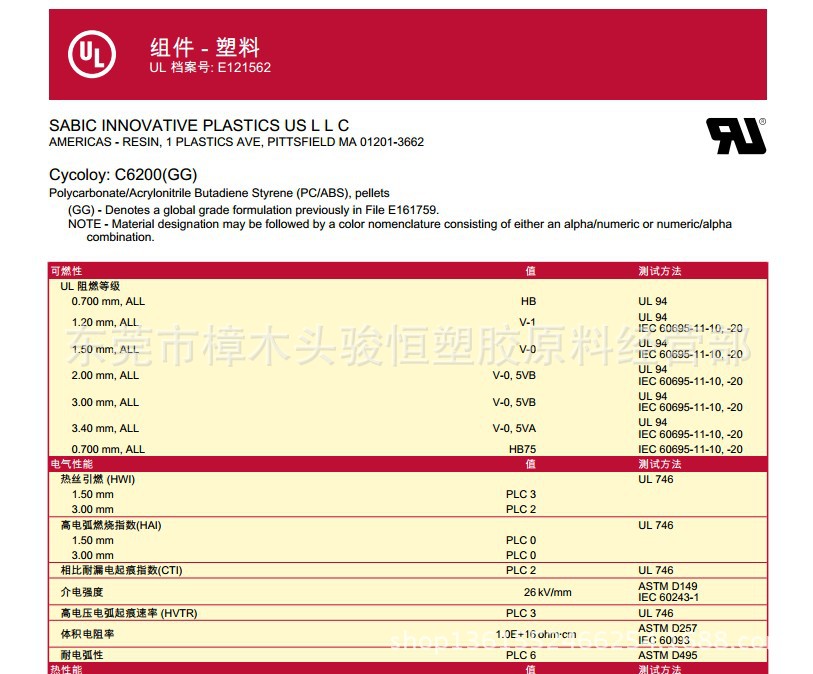Click the 'V-0, 5VA' rating value
The height and width of the screenshot is (674, 813).
(514, 428)
